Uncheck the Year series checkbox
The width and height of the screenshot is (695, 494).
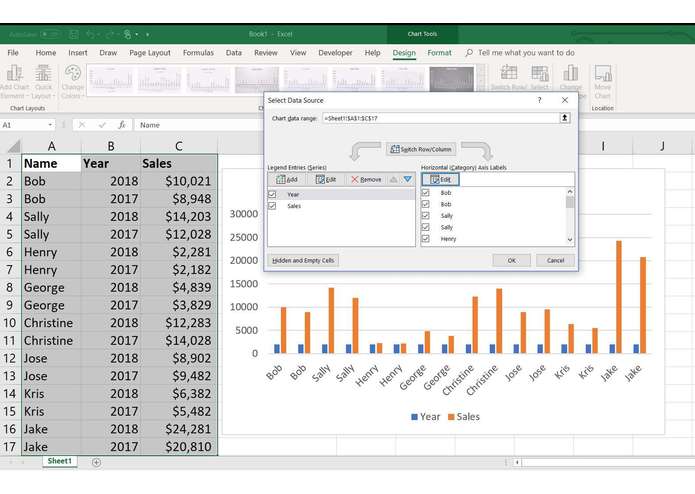(x=272, y=194)
